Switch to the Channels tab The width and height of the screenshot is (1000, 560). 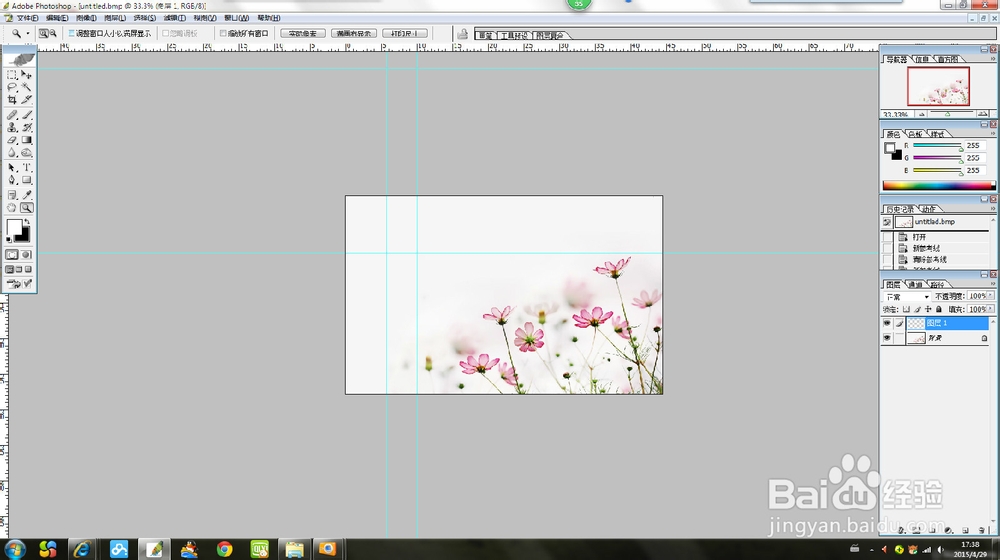(x=915, y=284)
